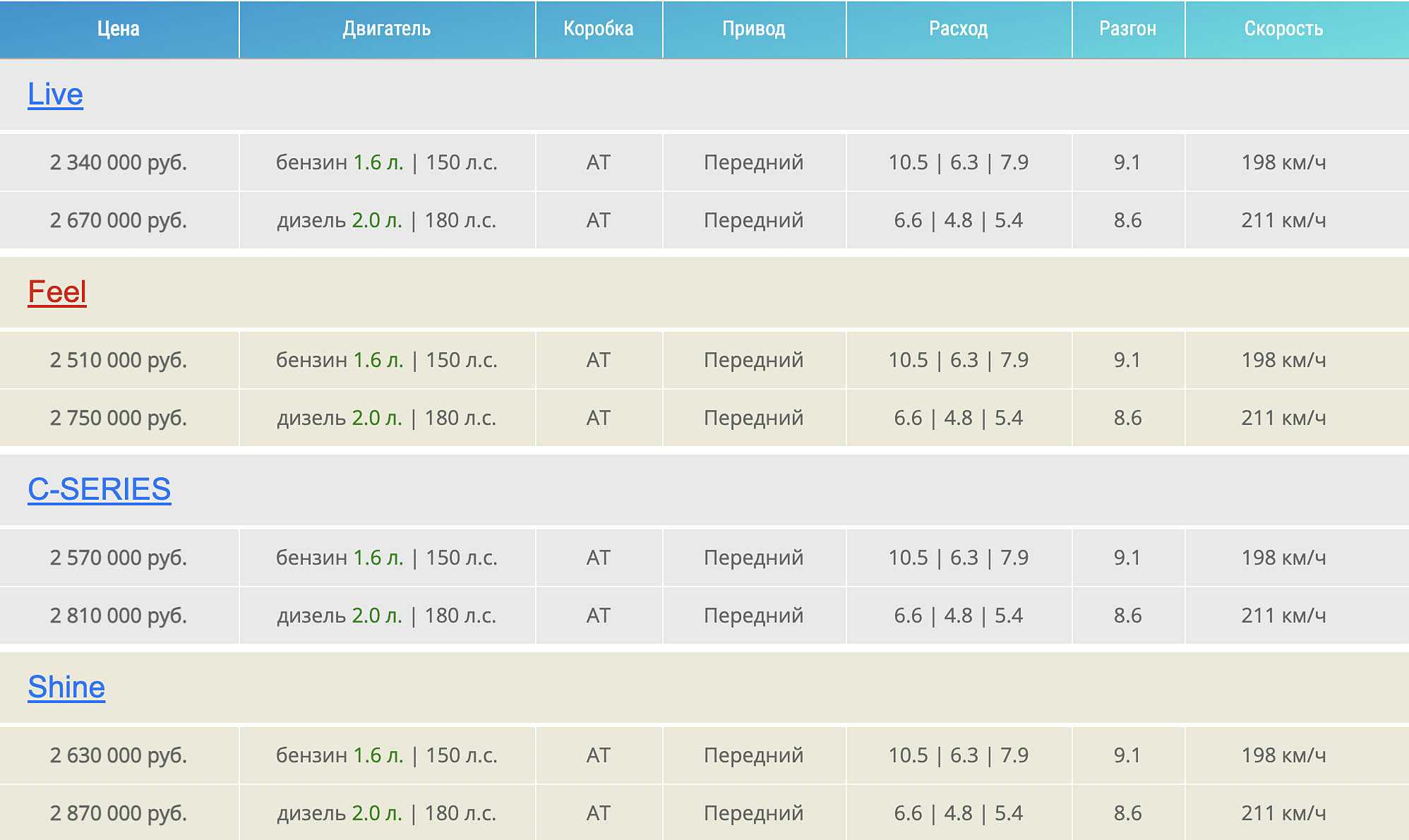This screenshot has width=1409, height=840.
Task: Select the 2 340 000 руб. price cell
Action: click(x=119, y=163)
